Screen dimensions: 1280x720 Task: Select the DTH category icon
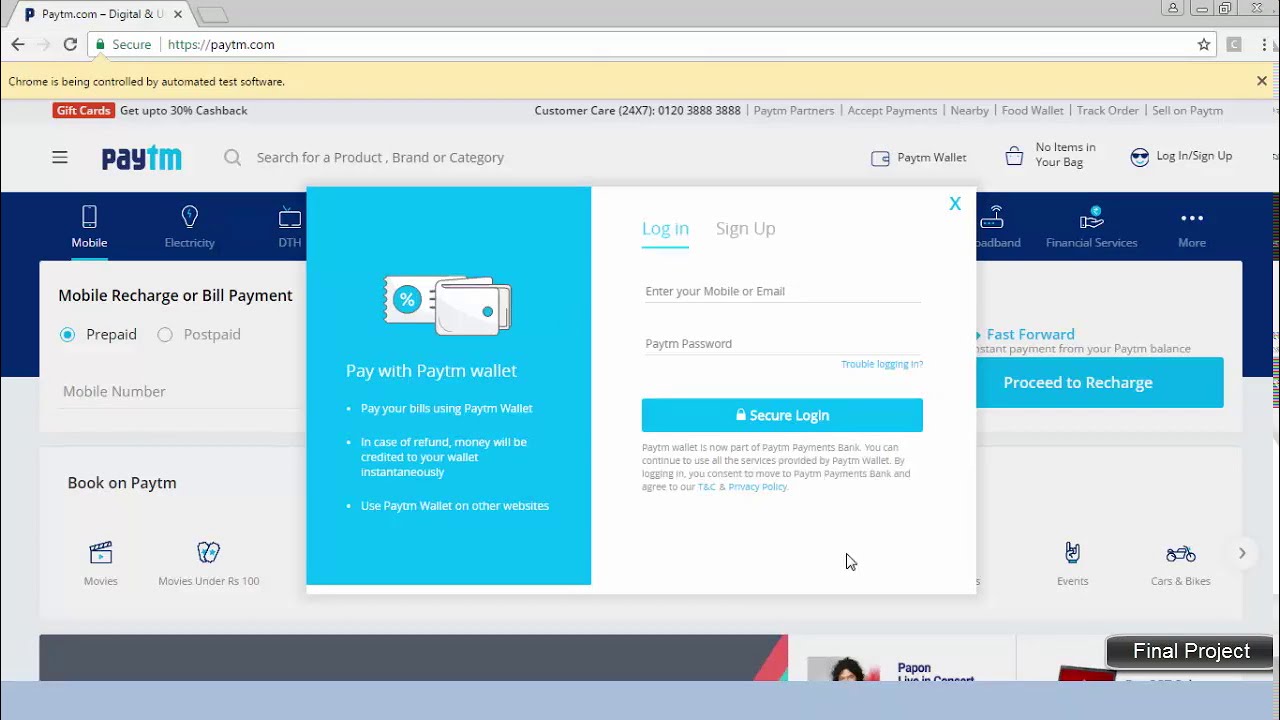pyautogui.click(x=290, y=217)
